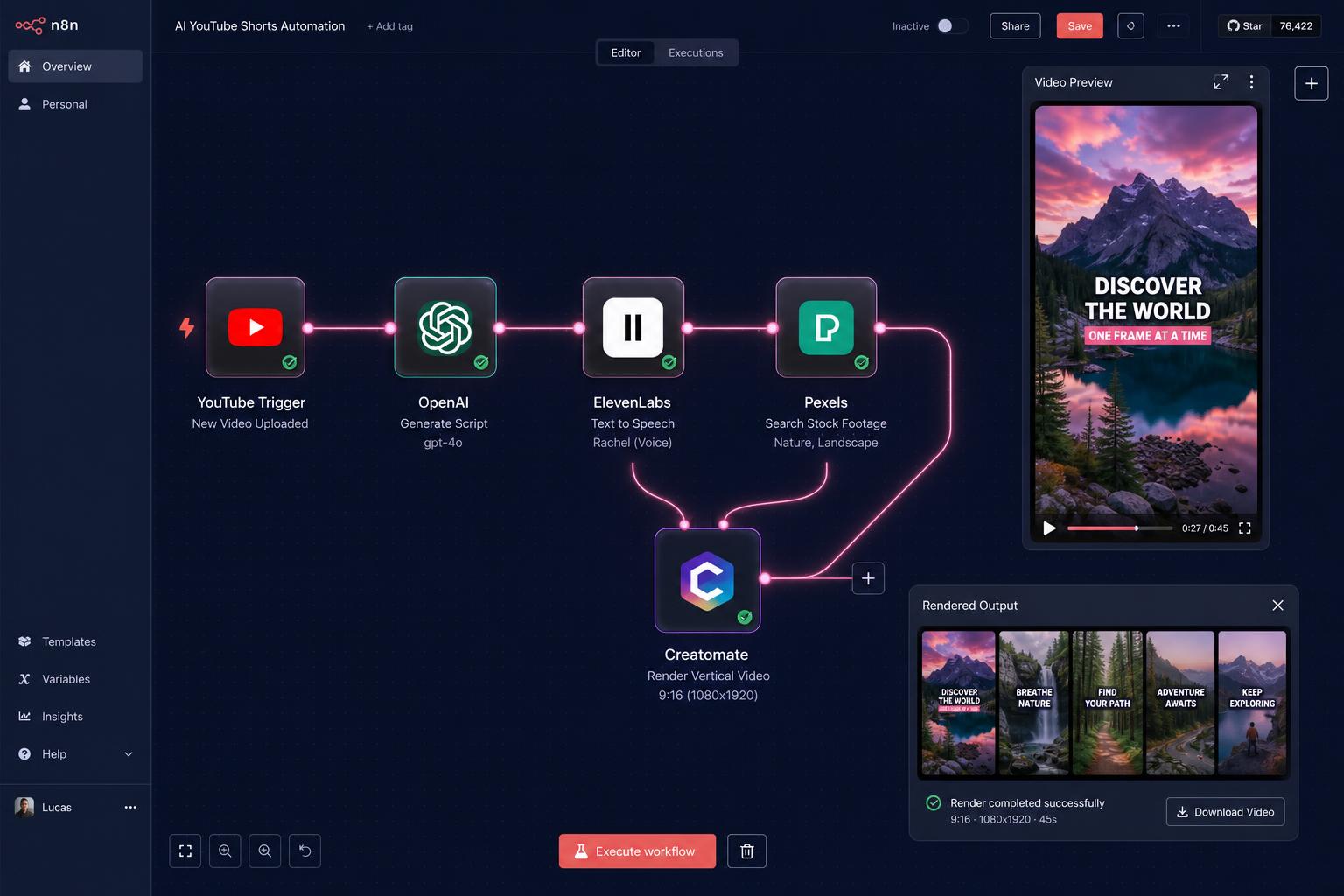This screenshot has width=1344, height=896.
Task: Open Lucas user options ellipsis
Action: pos(130,808)
